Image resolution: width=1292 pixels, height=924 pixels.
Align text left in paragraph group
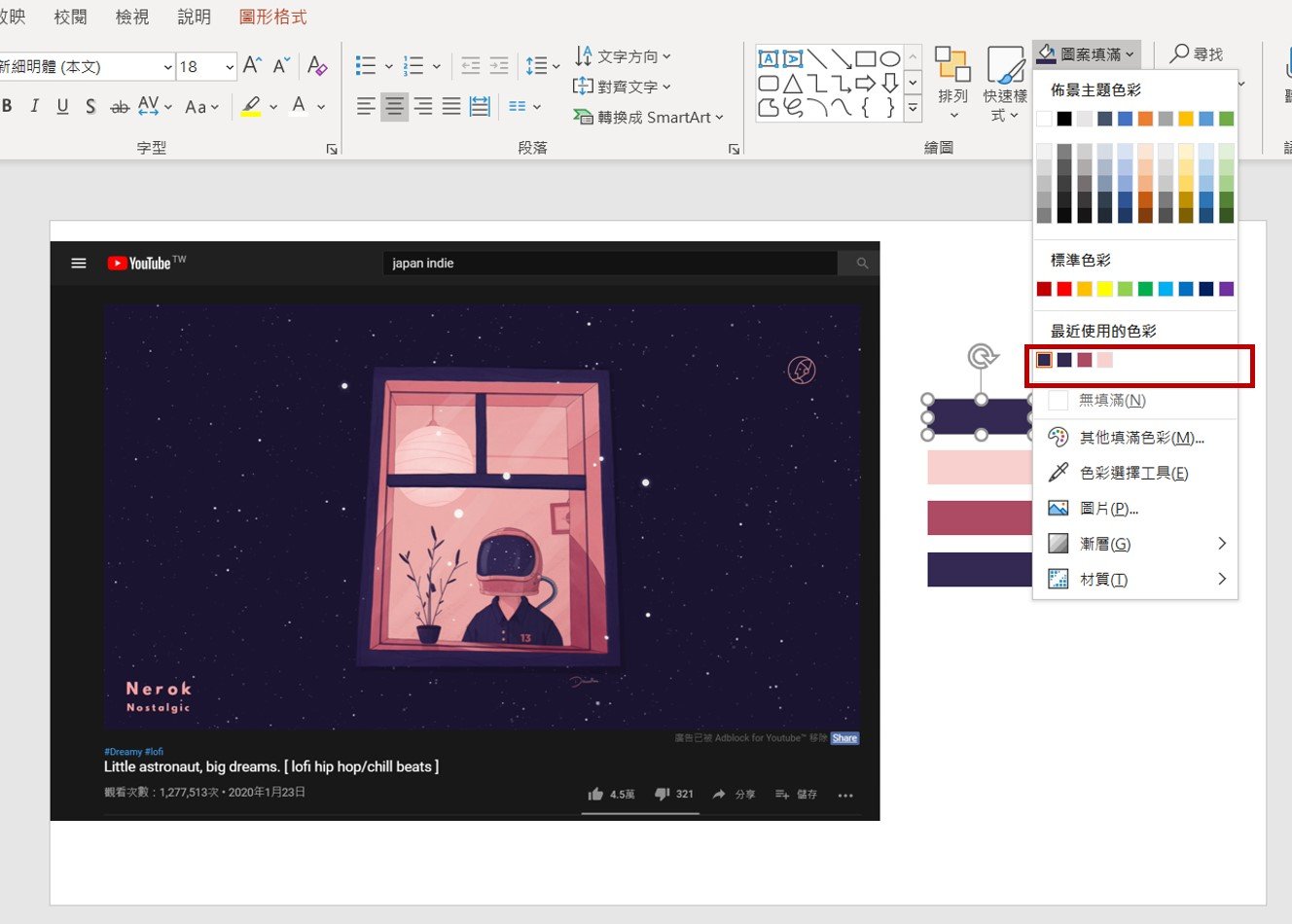366,106
